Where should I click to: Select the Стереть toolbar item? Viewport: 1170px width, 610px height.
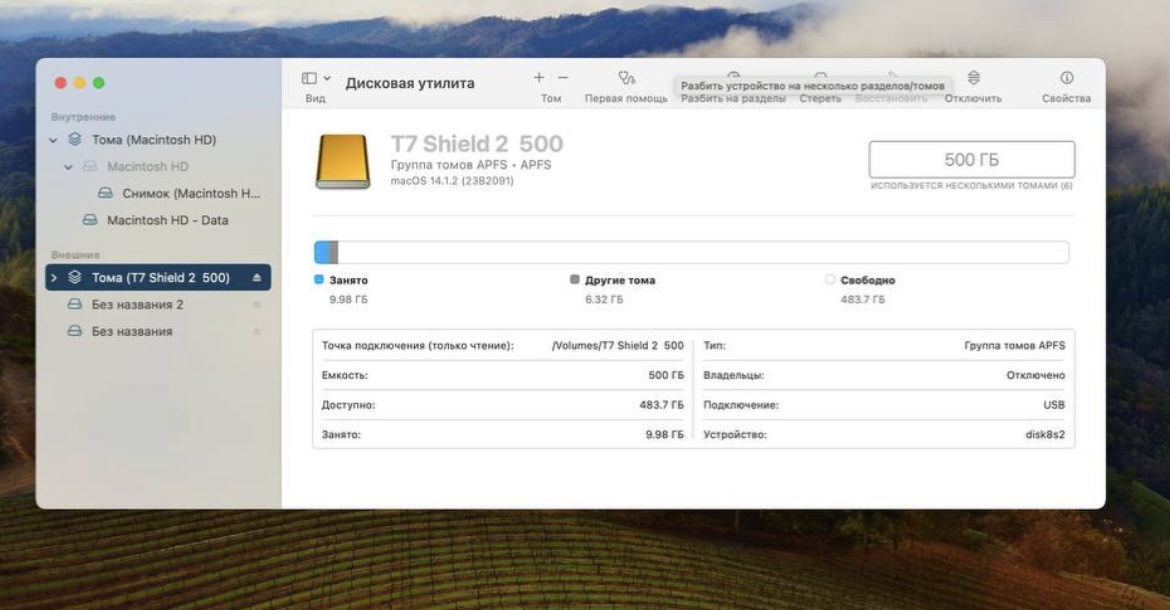pyautogui.click(x=820, y=98)
